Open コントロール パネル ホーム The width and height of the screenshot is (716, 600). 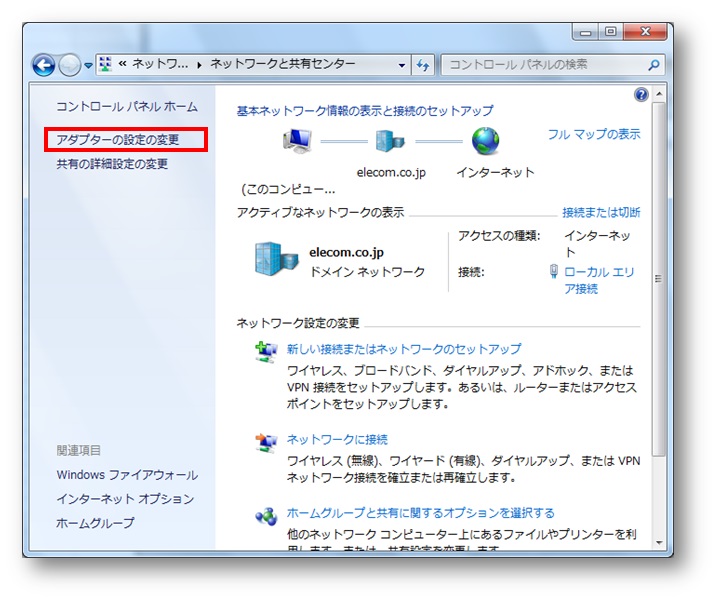127,107
